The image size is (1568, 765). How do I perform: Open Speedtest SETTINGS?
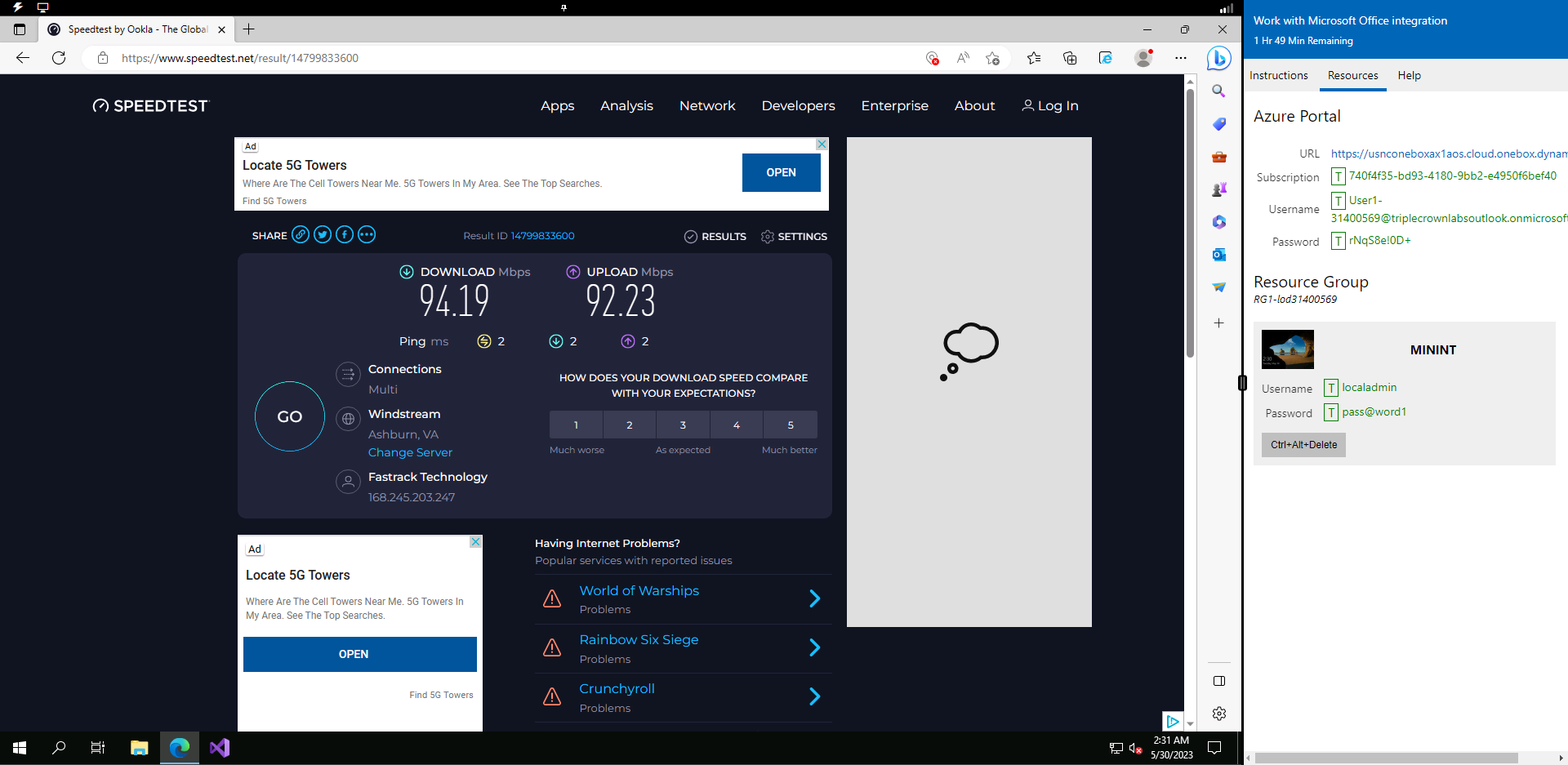(794, 237)
